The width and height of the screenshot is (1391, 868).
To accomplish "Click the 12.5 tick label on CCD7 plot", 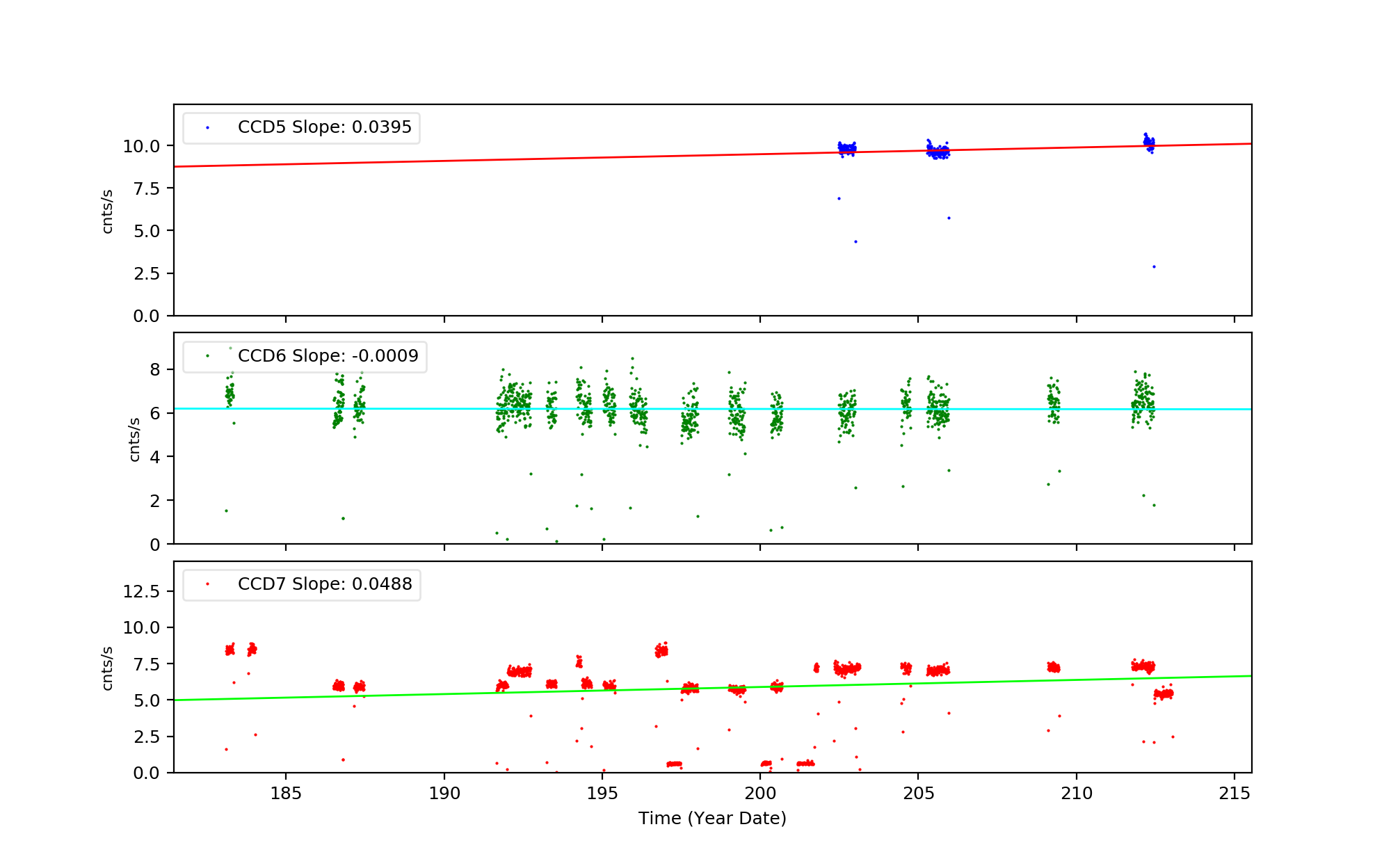I will (141, 592).
